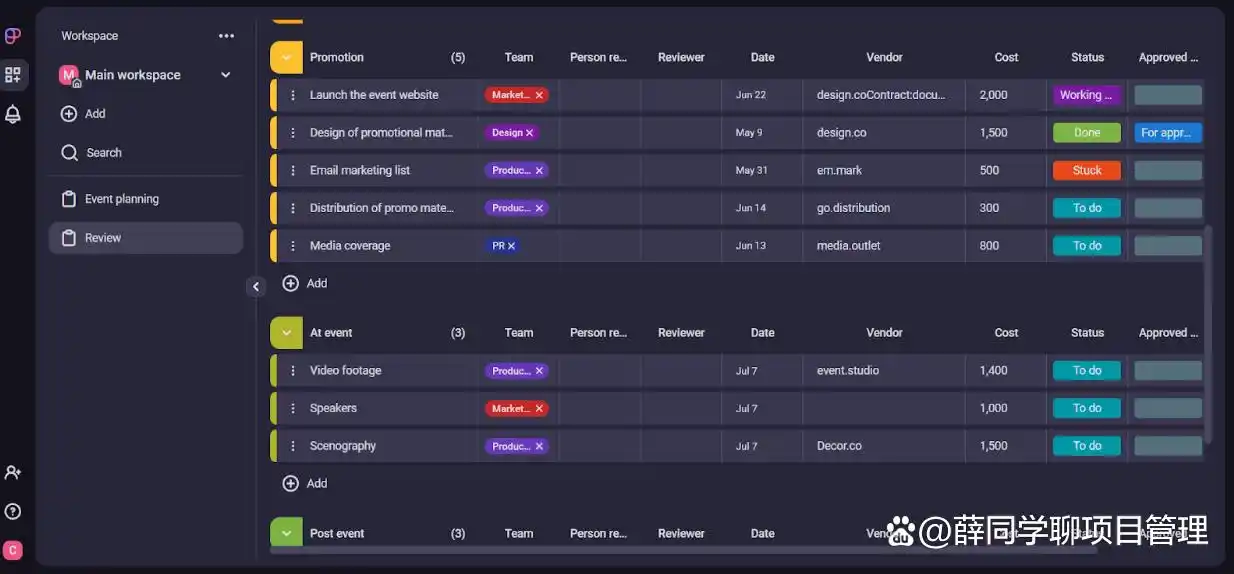Click Search in the sidebar

(x=103, y=153)
